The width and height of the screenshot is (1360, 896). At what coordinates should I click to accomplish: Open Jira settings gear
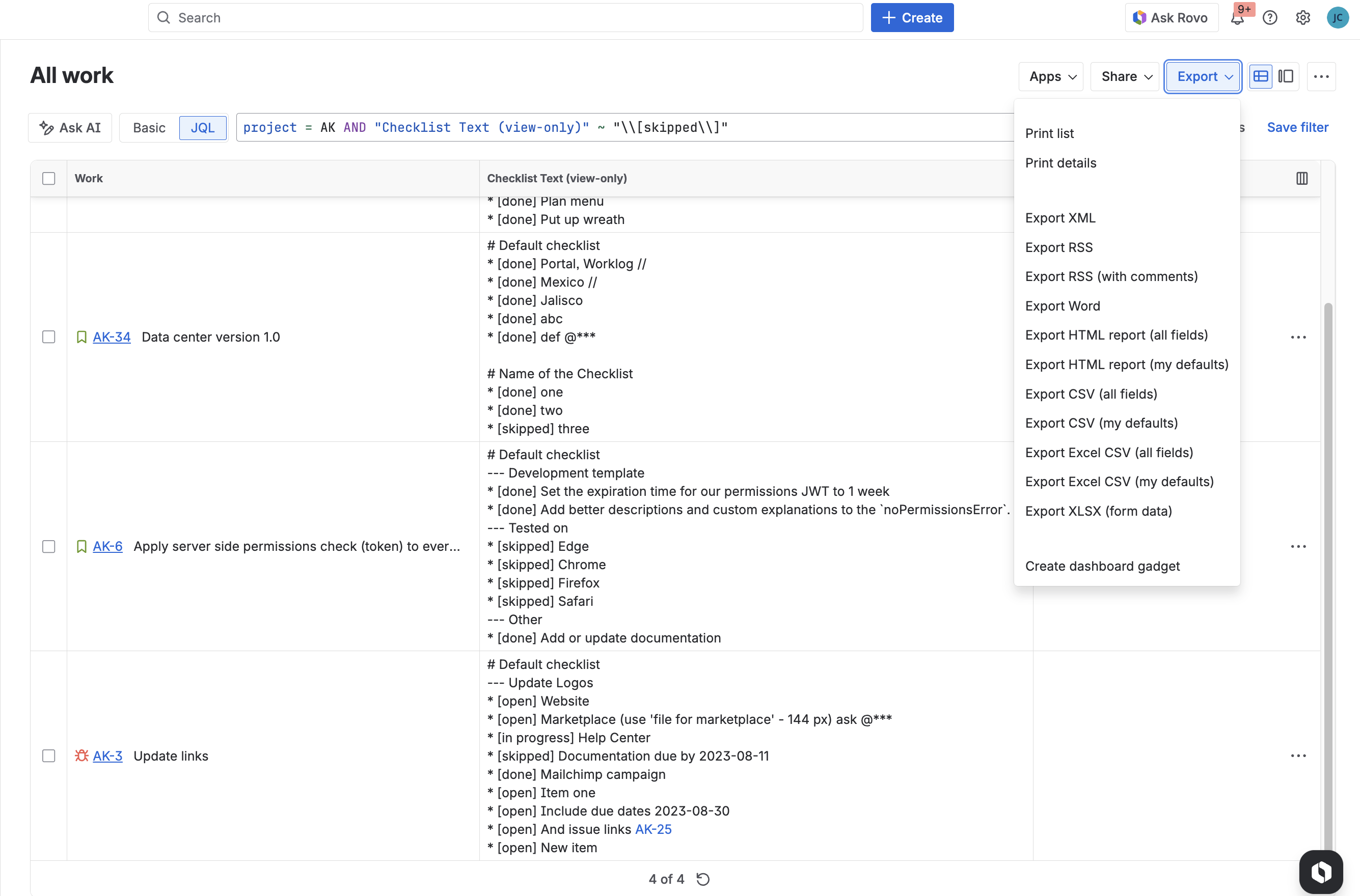click(x=1303, y=18)
